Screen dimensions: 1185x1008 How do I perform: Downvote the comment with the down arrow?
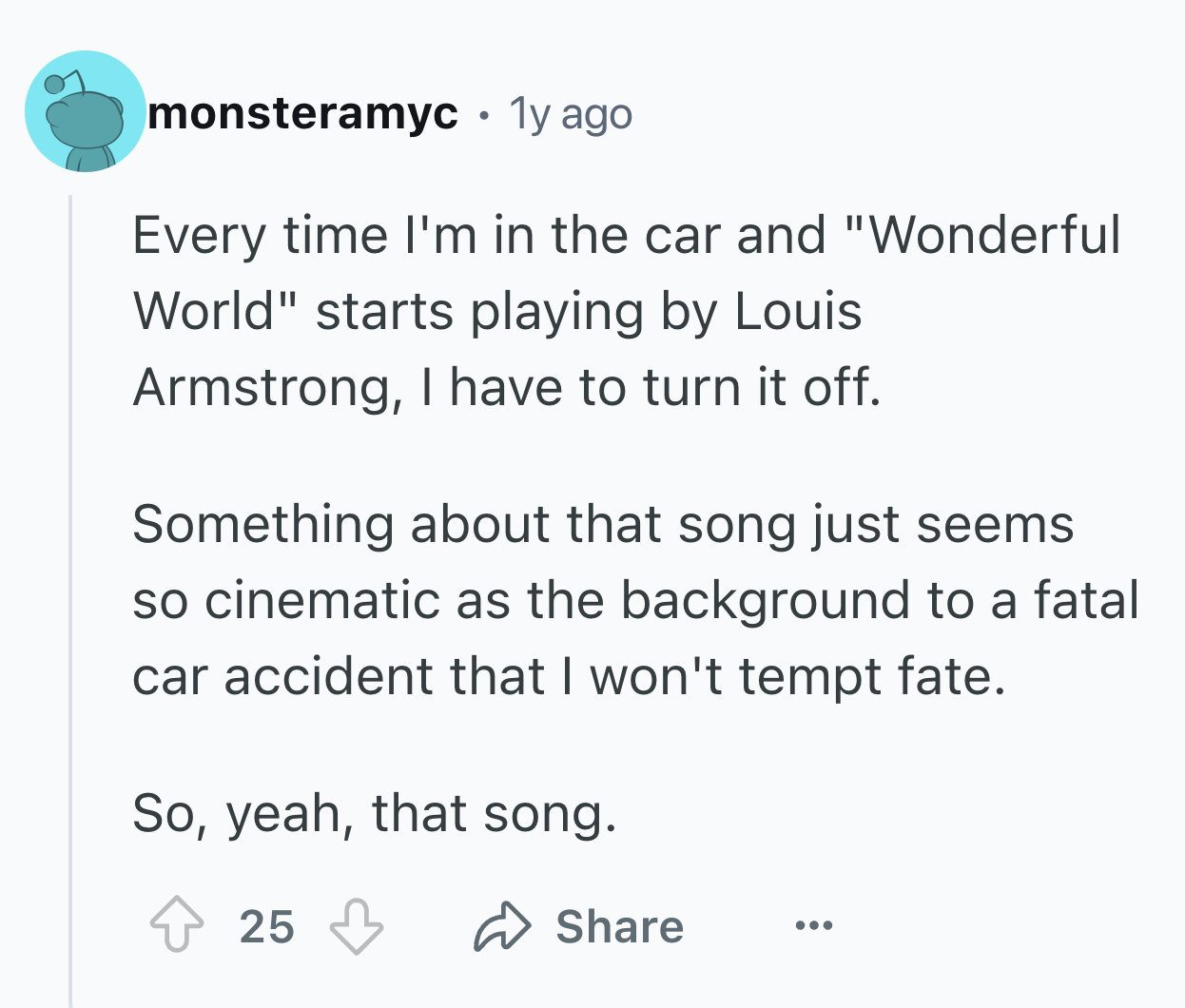click(356, 926)
